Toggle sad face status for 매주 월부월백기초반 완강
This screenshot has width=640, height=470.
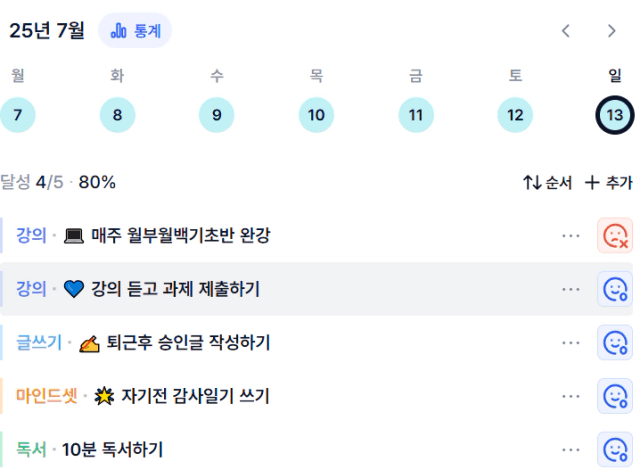(615, 235)
